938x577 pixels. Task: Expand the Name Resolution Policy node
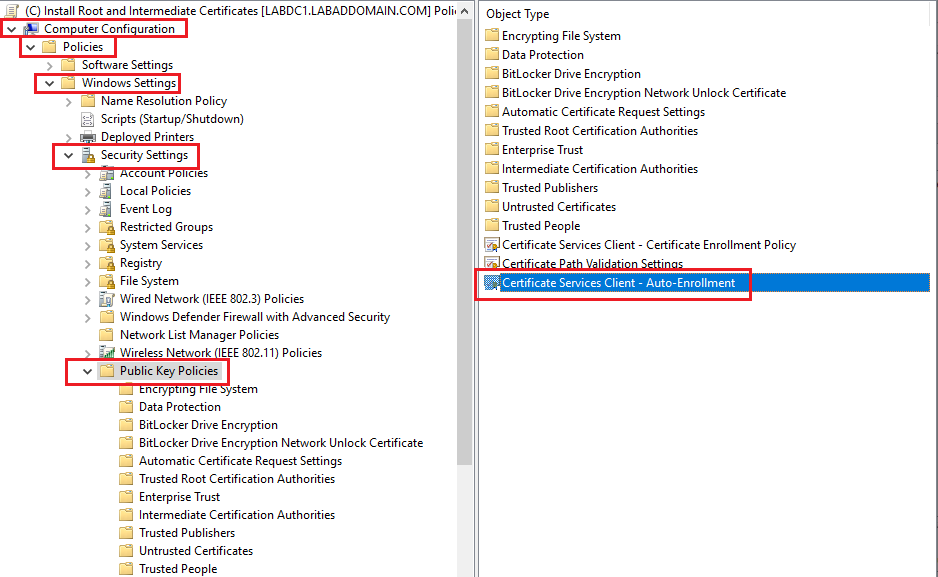point(69,101)
